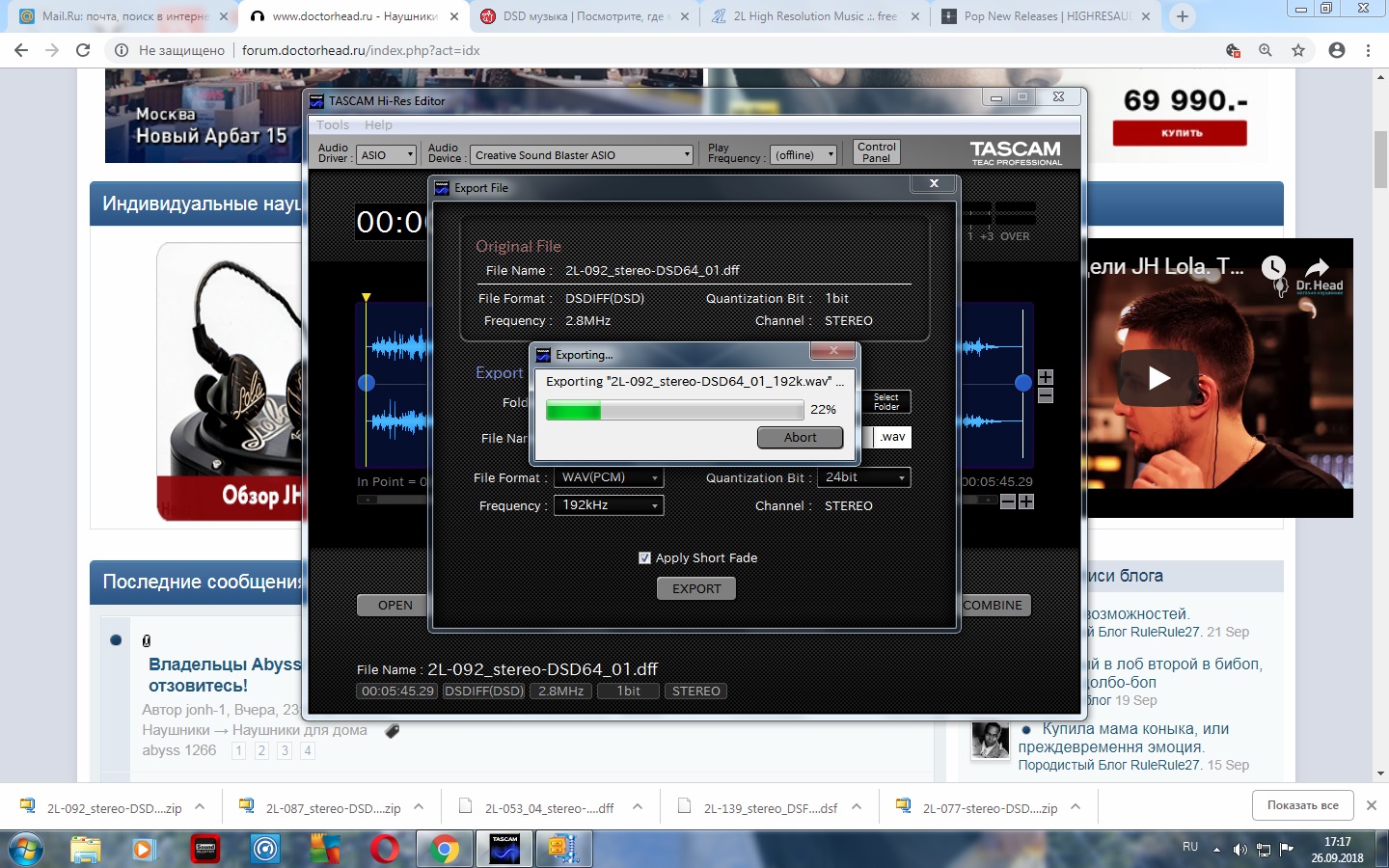Open the Frequency 192kHz dropdown
The width and height of the screenshot is (1389, 868).
pyautogui.click(x=609, y=505)
